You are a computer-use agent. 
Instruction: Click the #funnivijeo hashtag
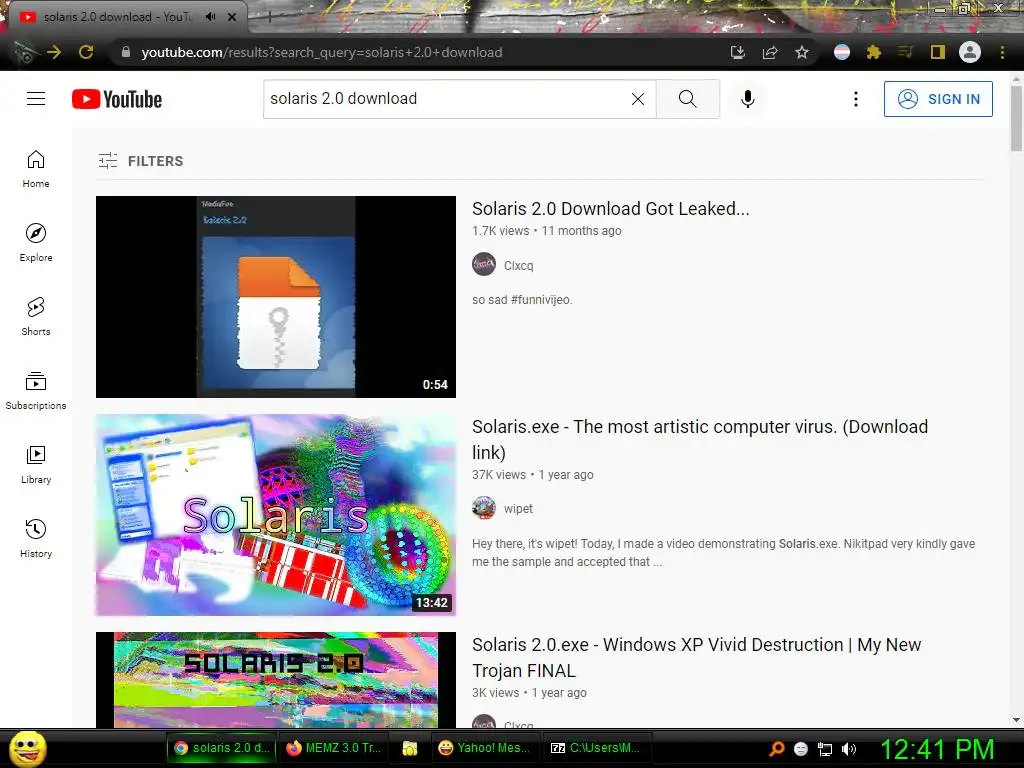coord(541,300)
